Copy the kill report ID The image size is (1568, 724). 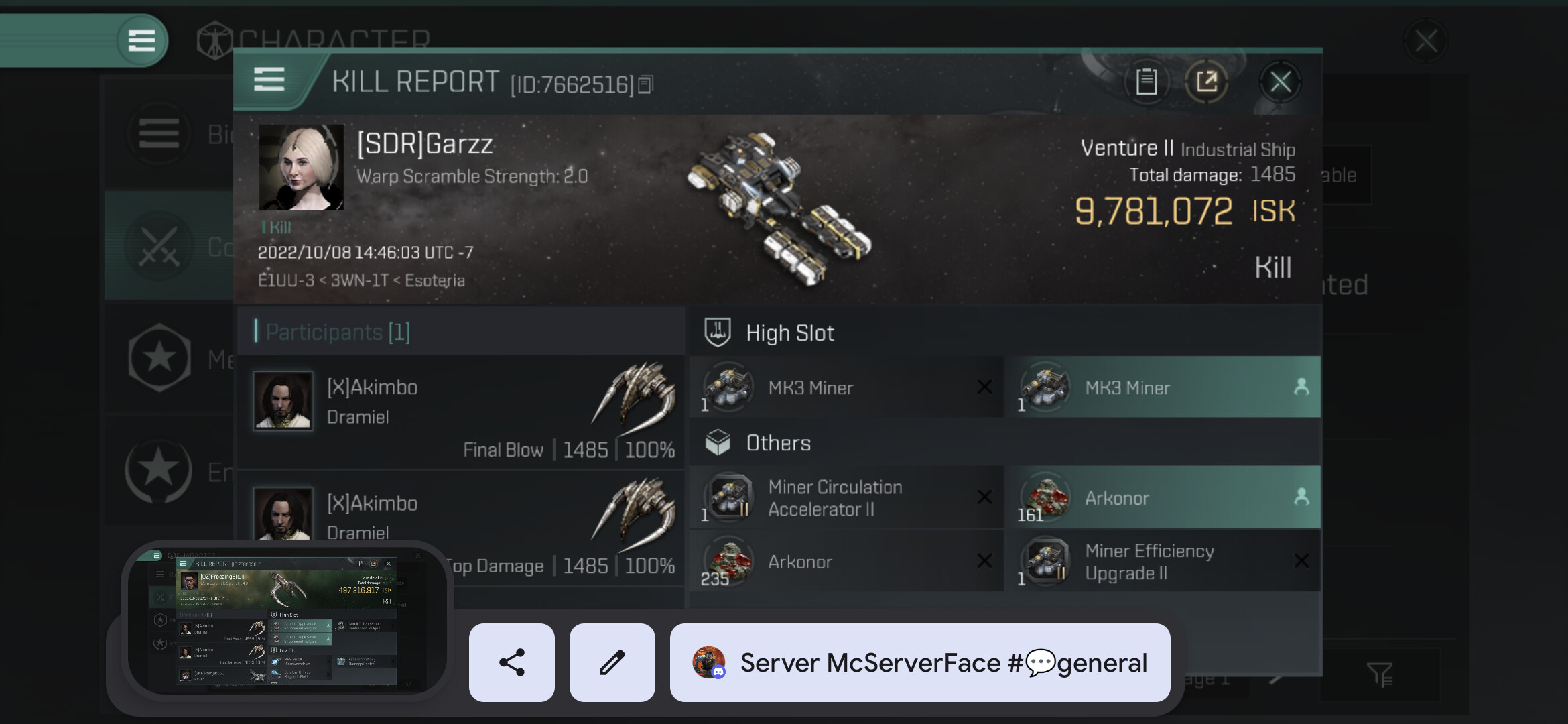tap(645, 84)
